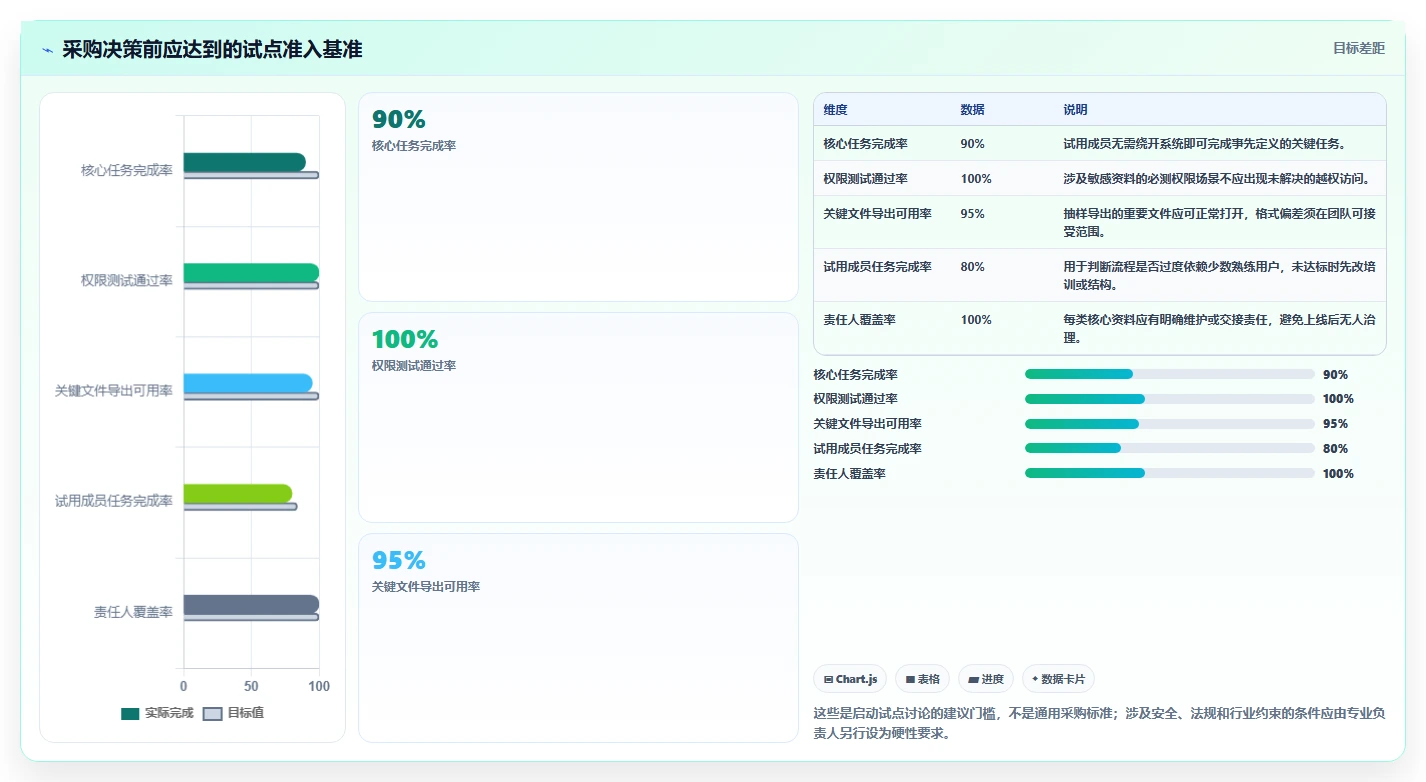Image resolution: width=1426 pixels, height=782 pixels.
Task: Click the 80% value beside the progress bars
Action: pos(1335,449)
